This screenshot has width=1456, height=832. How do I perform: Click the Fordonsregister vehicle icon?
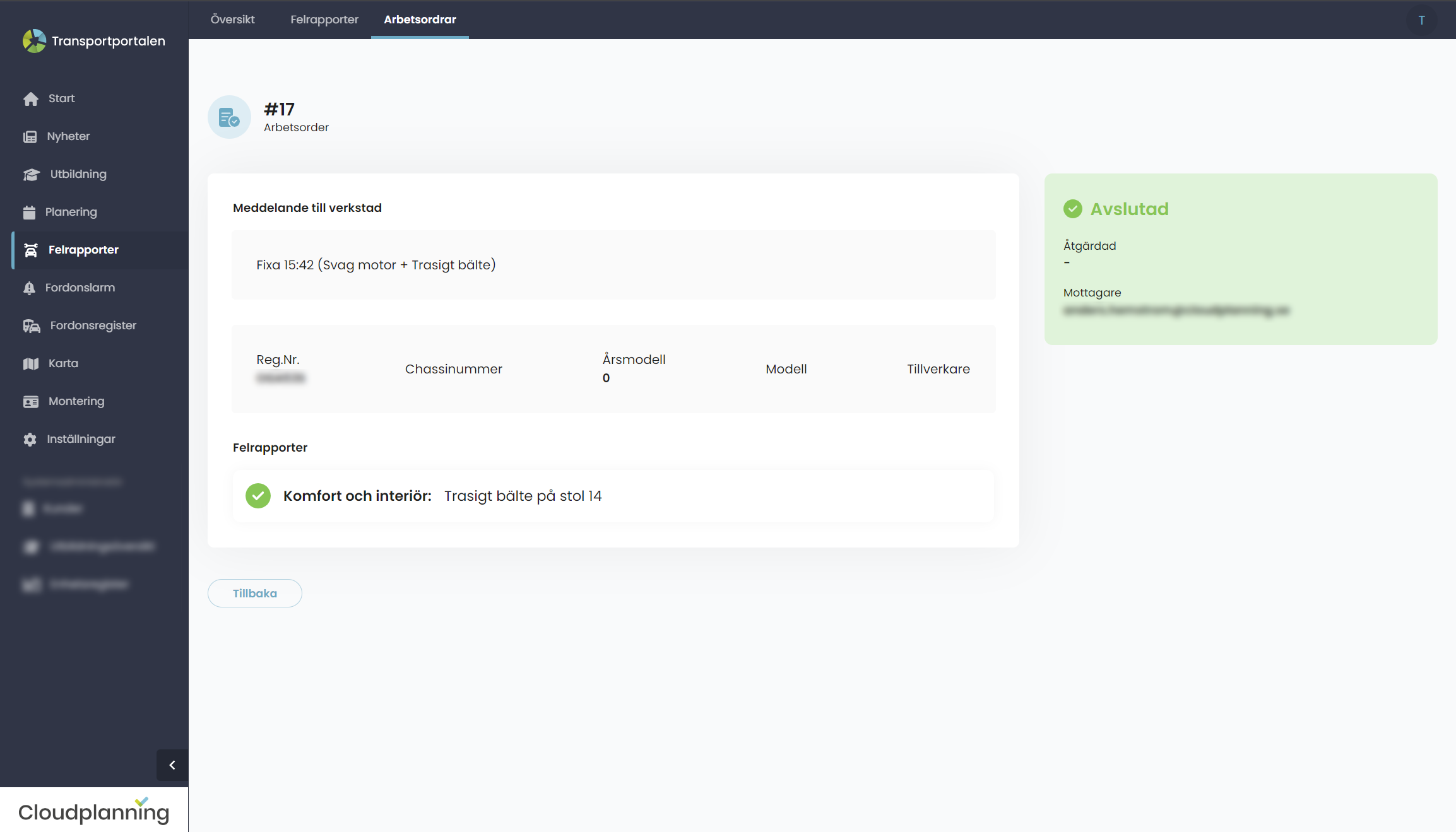click(32, 326)
